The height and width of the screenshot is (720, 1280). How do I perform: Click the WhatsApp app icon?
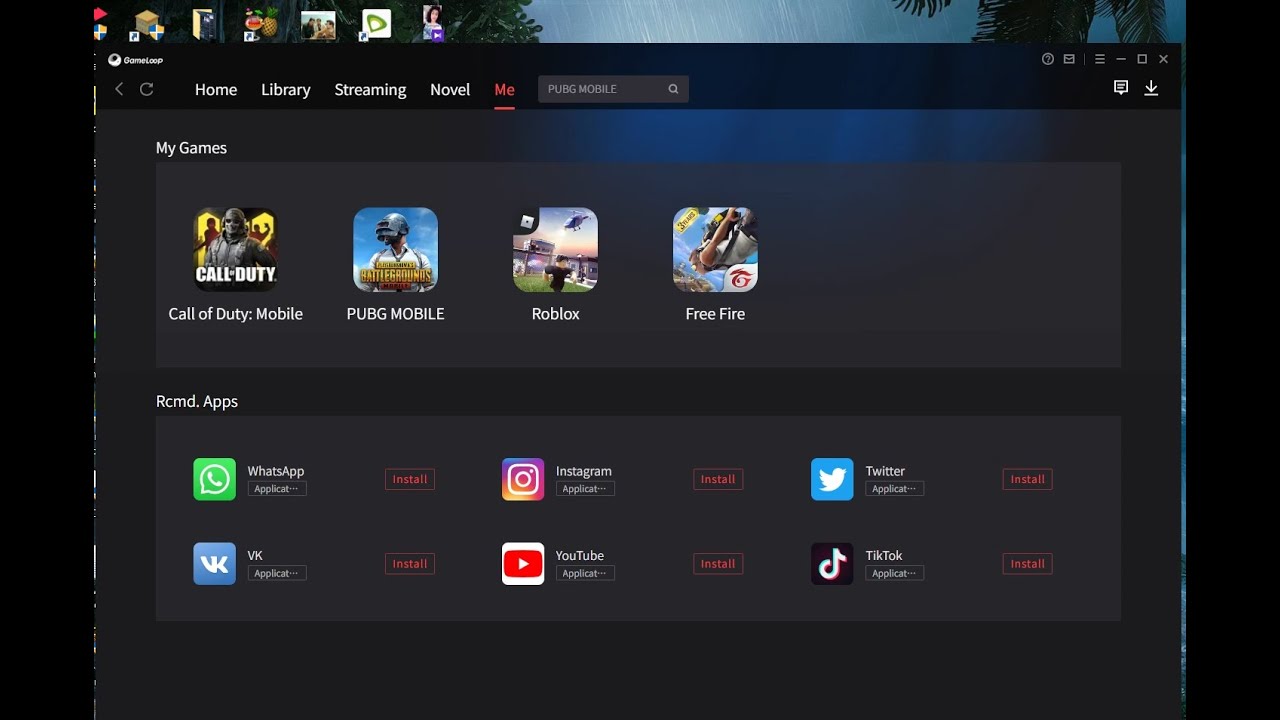point(214,479)
